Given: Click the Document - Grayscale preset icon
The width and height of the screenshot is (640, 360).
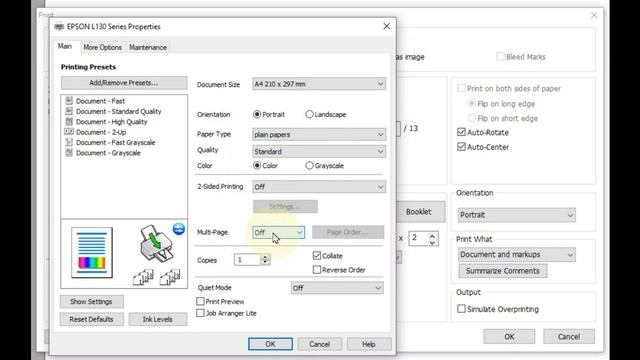Looking at the screenshot, I should click(x=69, y=152).
